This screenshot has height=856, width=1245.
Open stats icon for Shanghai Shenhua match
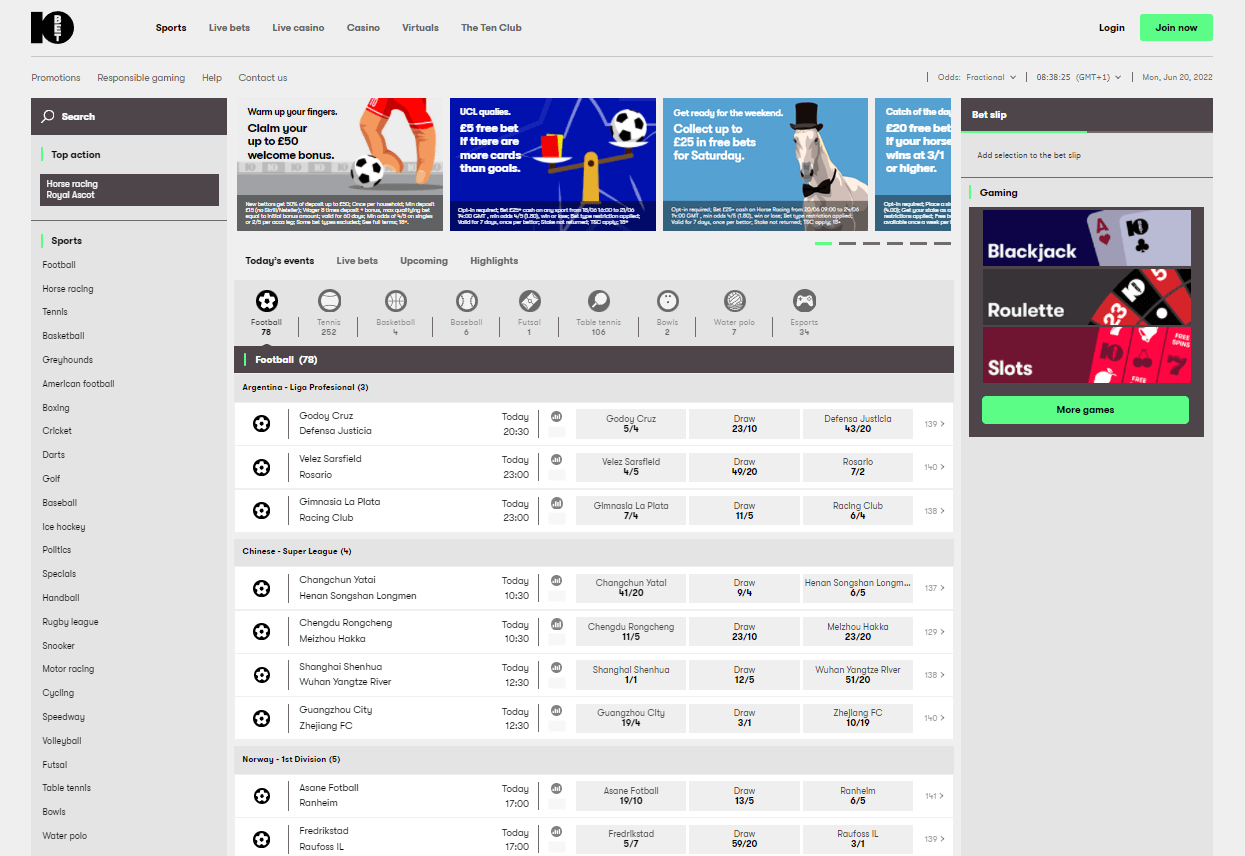point(557,667)
